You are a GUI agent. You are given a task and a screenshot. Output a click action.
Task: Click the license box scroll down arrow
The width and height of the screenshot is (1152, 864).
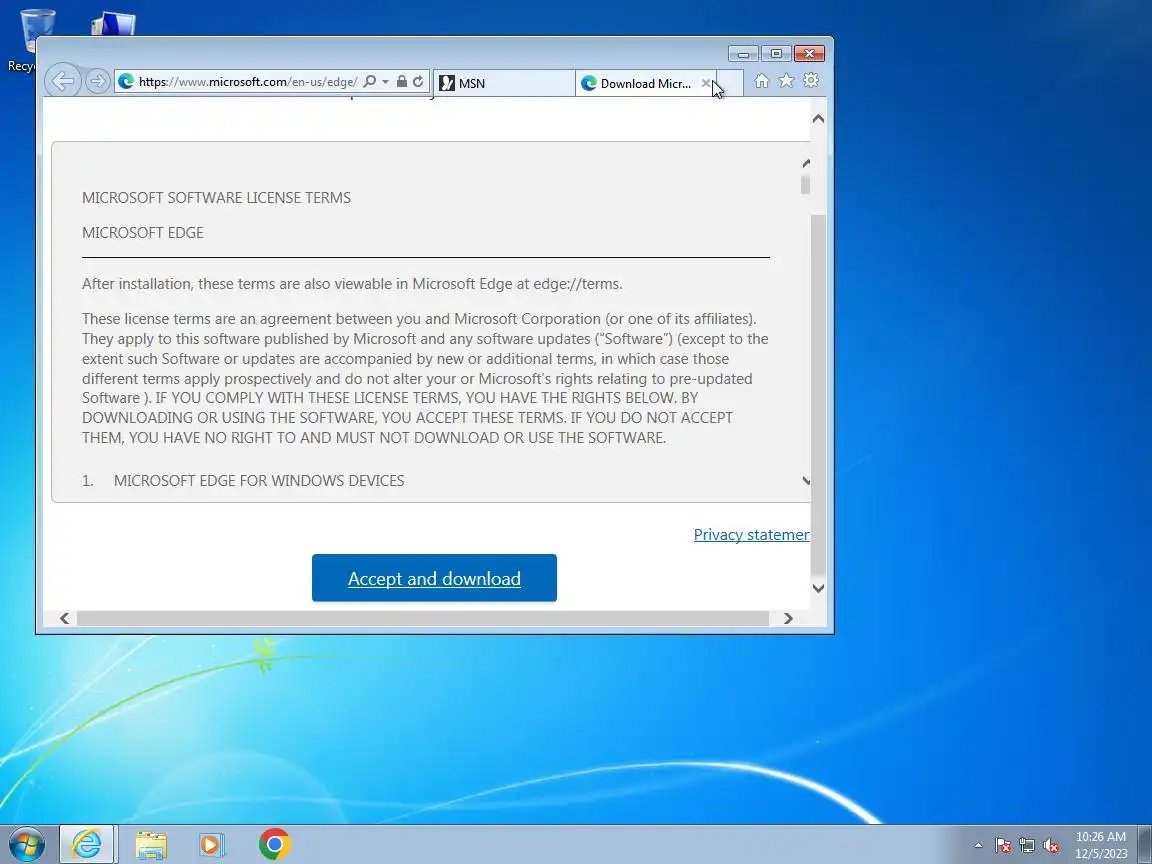point(806,480)
